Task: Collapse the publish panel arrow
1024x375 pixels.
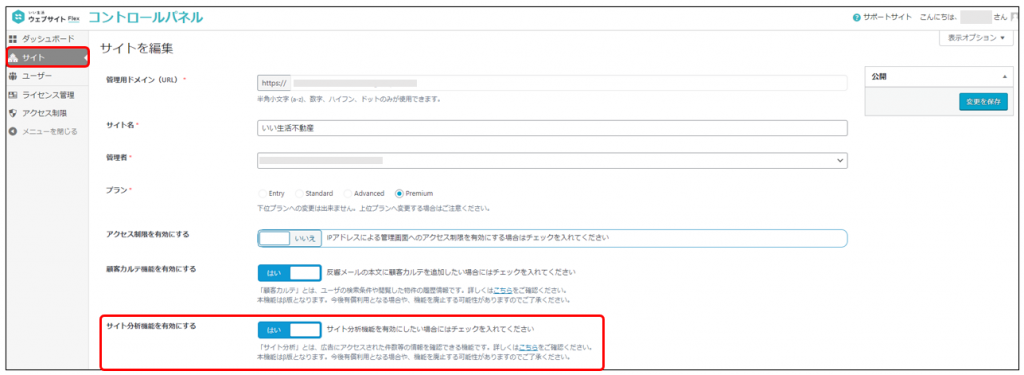Action: tap(1004, 77)
